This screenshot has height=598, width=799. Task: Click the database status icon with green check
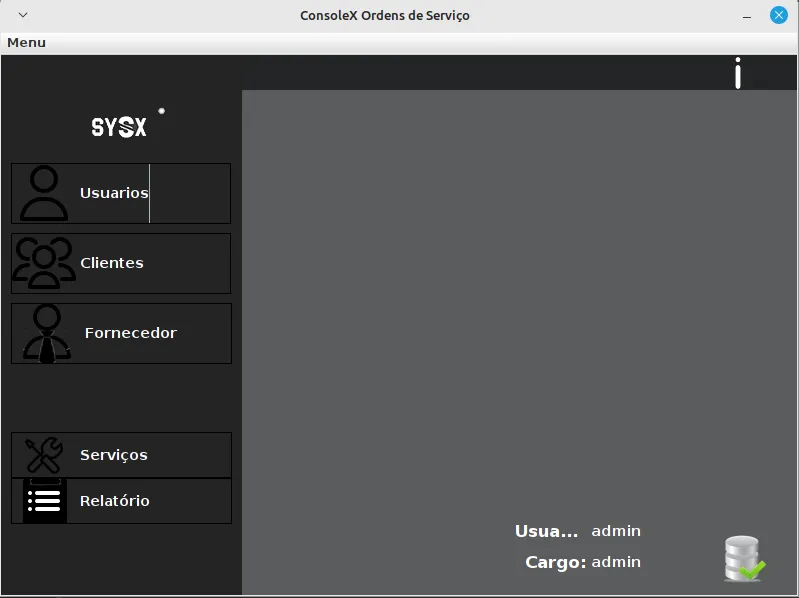point(743,559)
